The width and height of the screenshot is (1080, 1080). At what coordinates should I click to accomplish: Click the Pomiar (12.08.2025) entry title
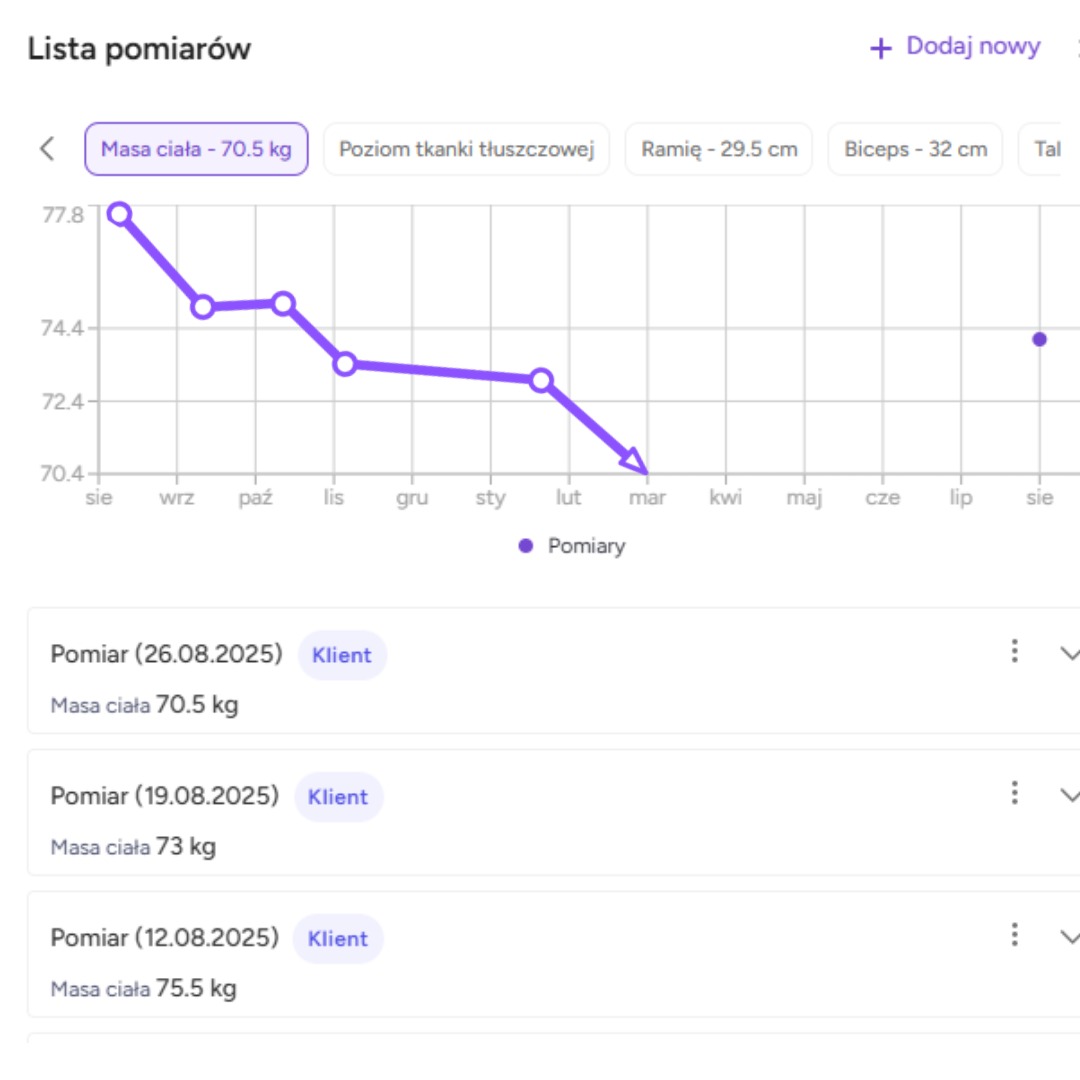click(165, 938)
